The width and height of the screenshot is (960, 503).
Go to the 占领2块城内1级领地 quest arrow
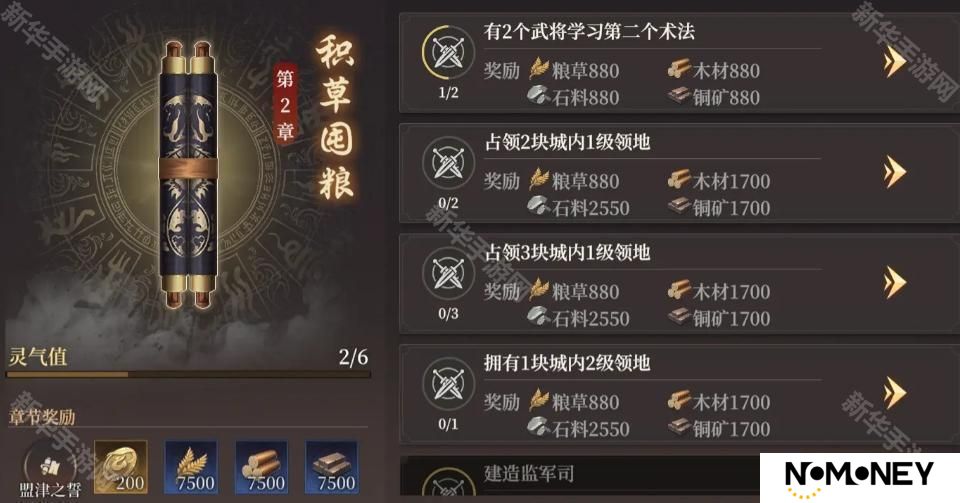click(895, 171)
